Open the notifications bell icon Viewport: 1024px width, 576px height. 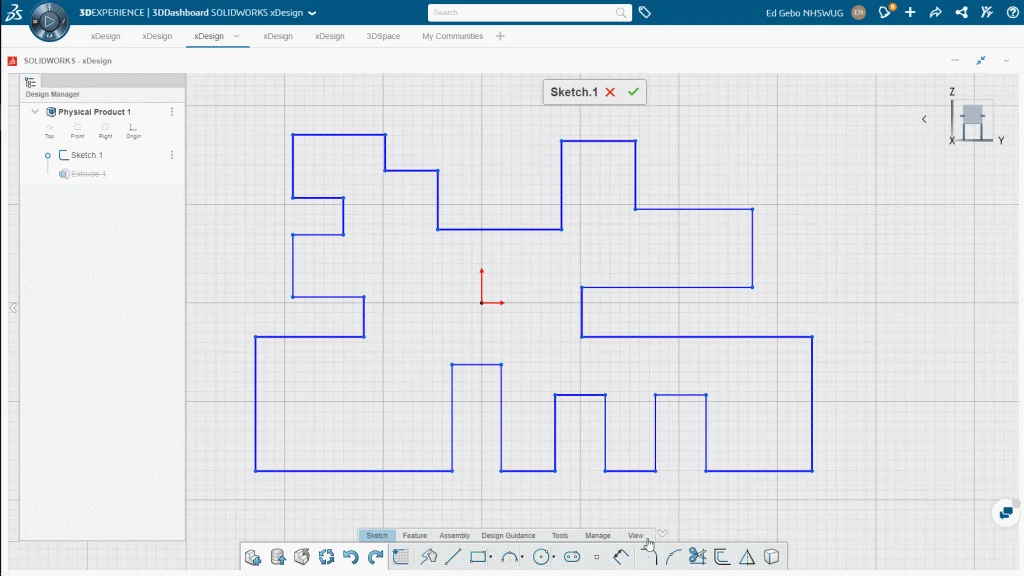pyautogui.click(x=885, y=12)
